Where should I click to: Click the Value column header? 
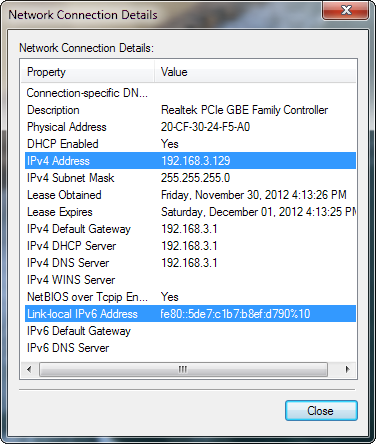[x=255, y=72]
